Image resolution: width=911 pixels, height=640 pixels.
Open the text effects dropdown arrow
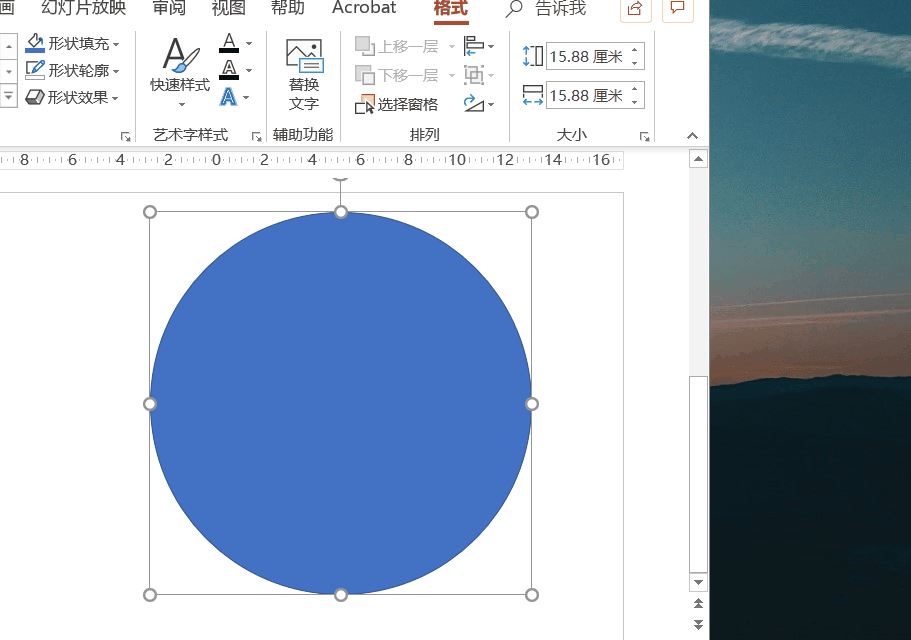click(x=246, y=97)
